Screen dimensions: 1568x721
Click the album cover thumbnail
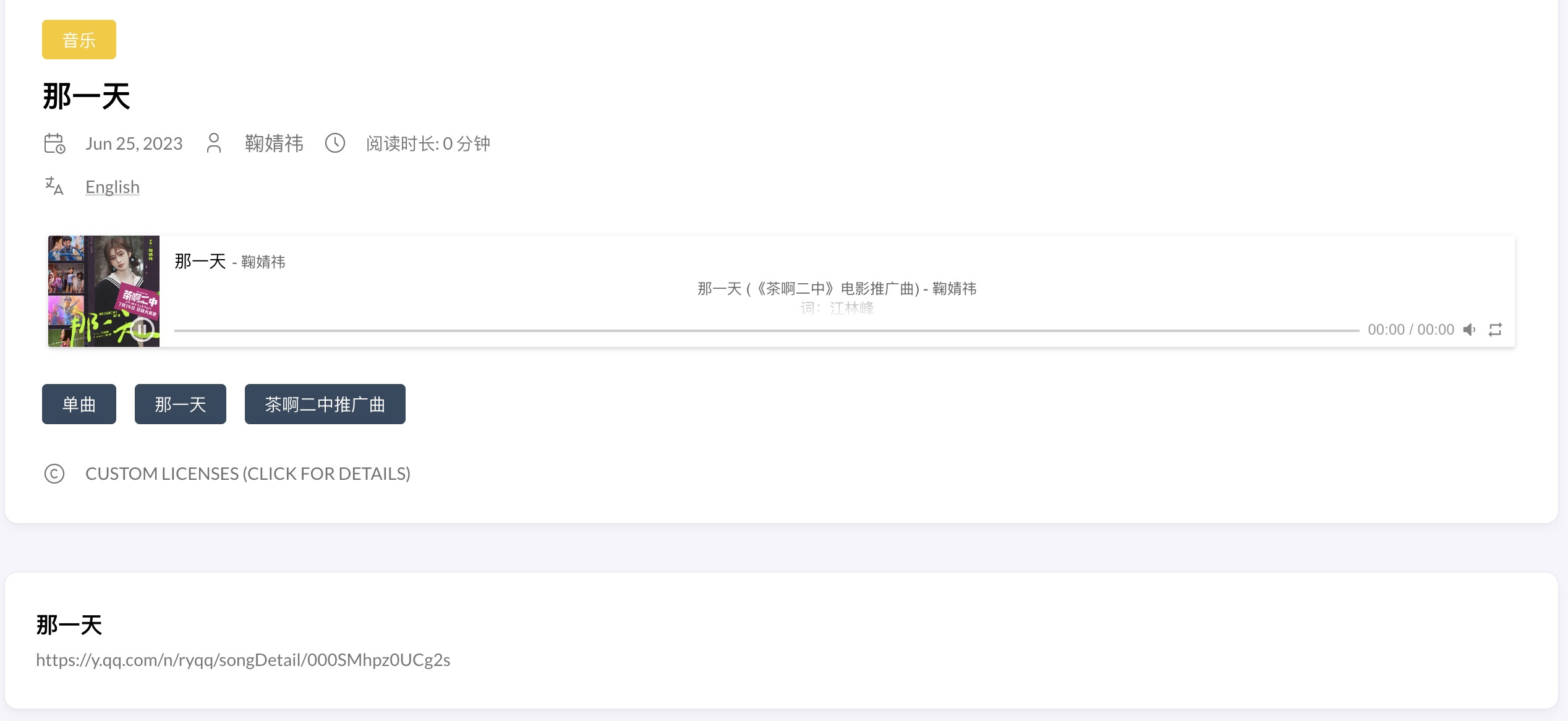pyautogui.click(x=104, y=291)
